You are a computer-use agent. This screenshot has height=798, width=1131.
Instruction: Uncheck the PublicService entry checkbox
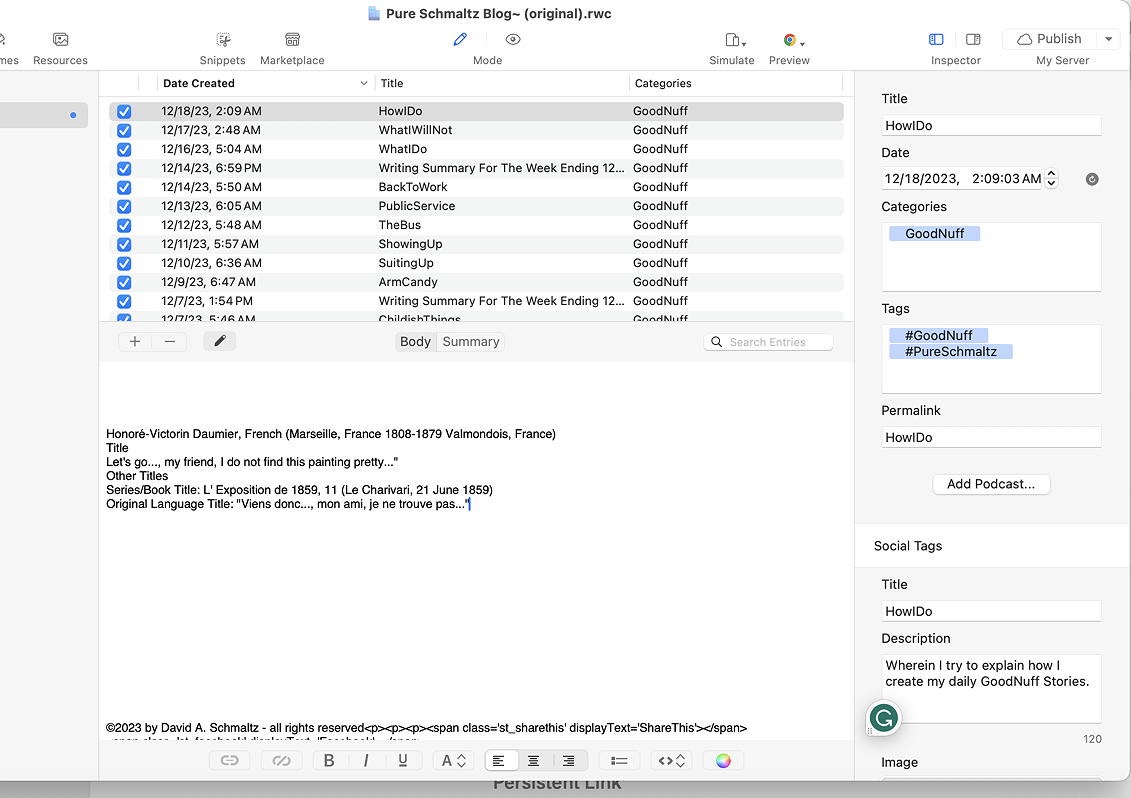124,206
